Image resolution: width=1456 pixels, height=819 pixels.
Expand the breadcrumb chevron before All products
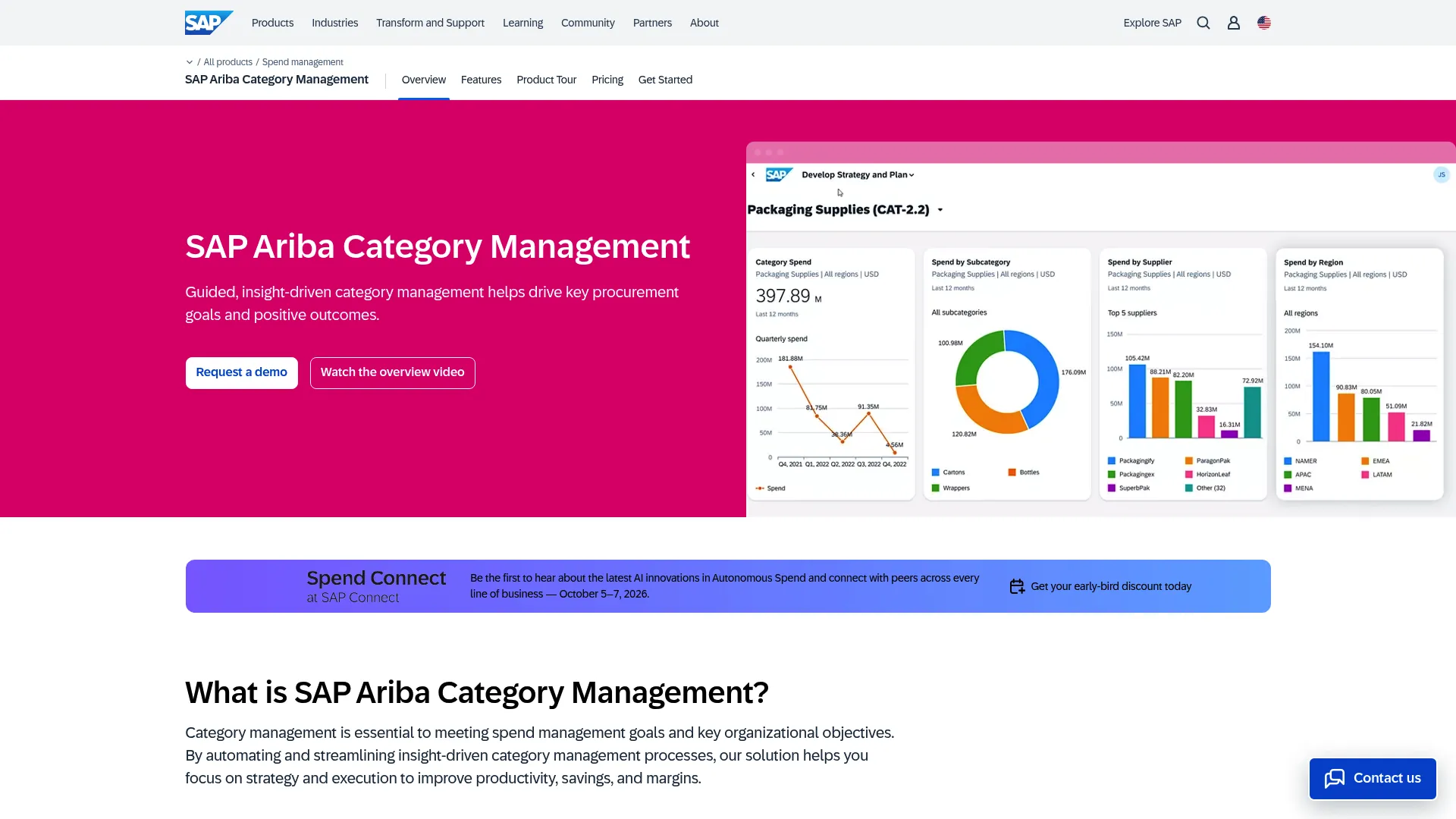[x=190, y=62]
